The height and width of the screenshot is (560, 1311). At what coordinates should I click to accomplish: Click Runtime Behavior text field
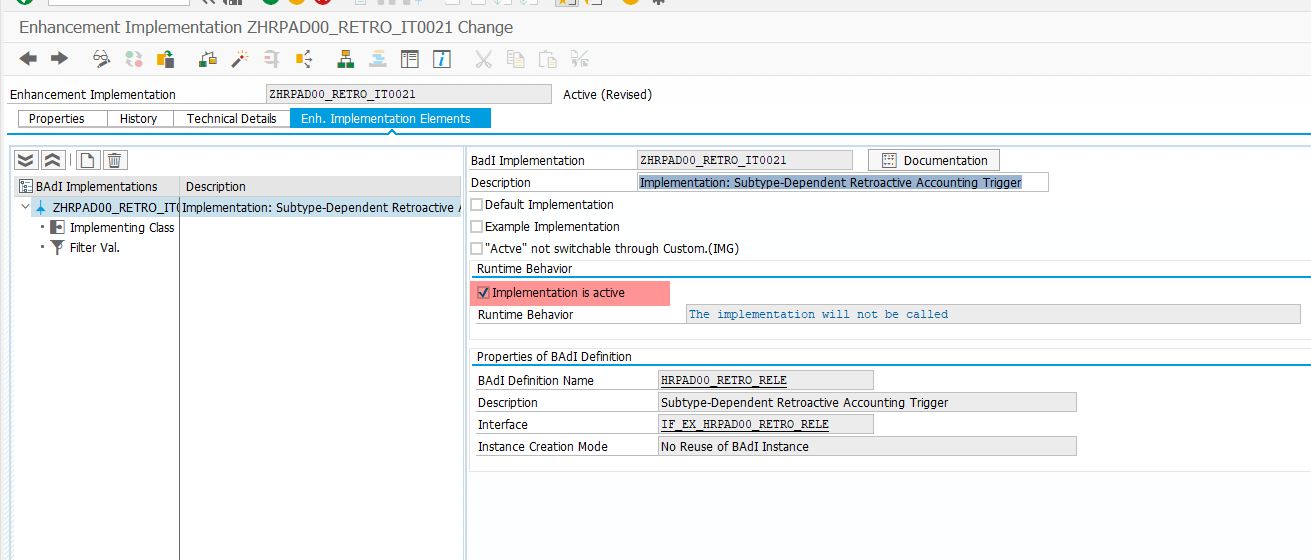[x=994, y=314]
